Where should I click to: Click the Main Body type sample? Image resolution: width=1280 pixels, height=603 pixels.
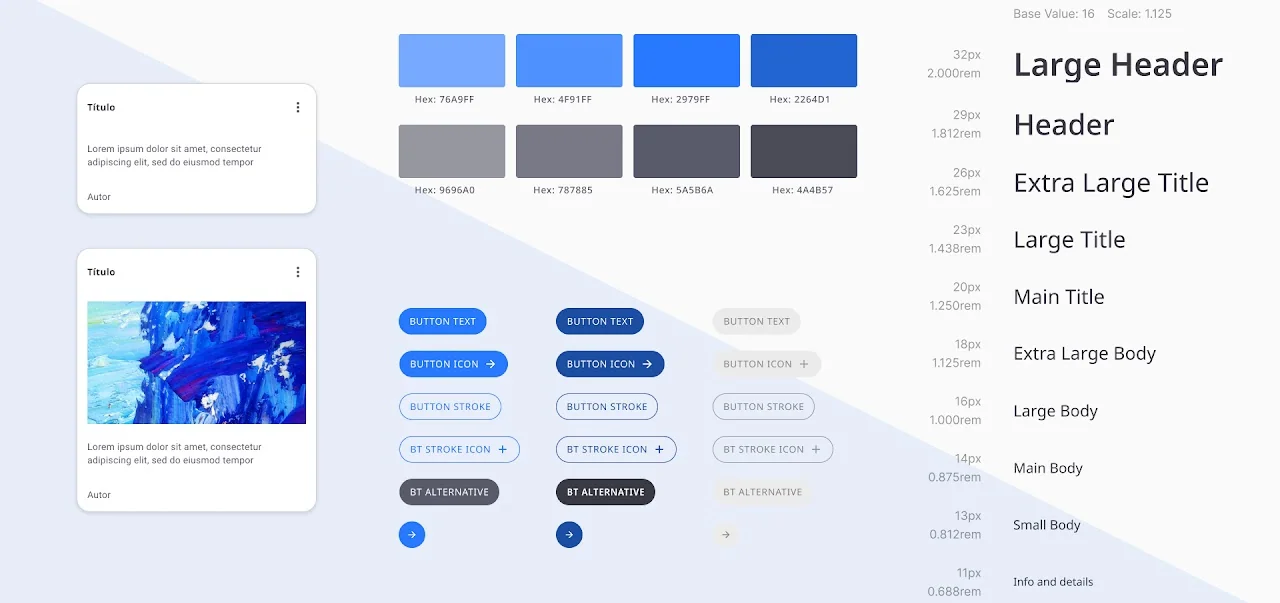(1048, 468)
